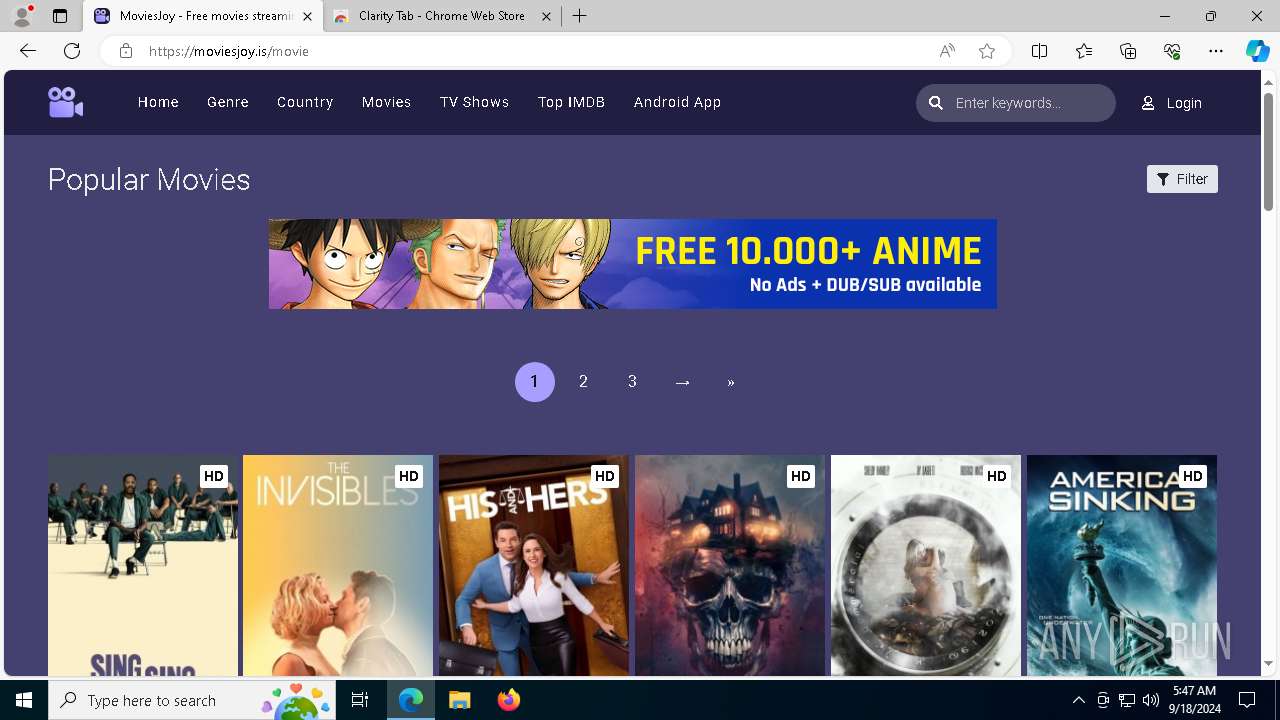Open Sing Sing movie poster
Screen dimensions: 1280x720
143,566
